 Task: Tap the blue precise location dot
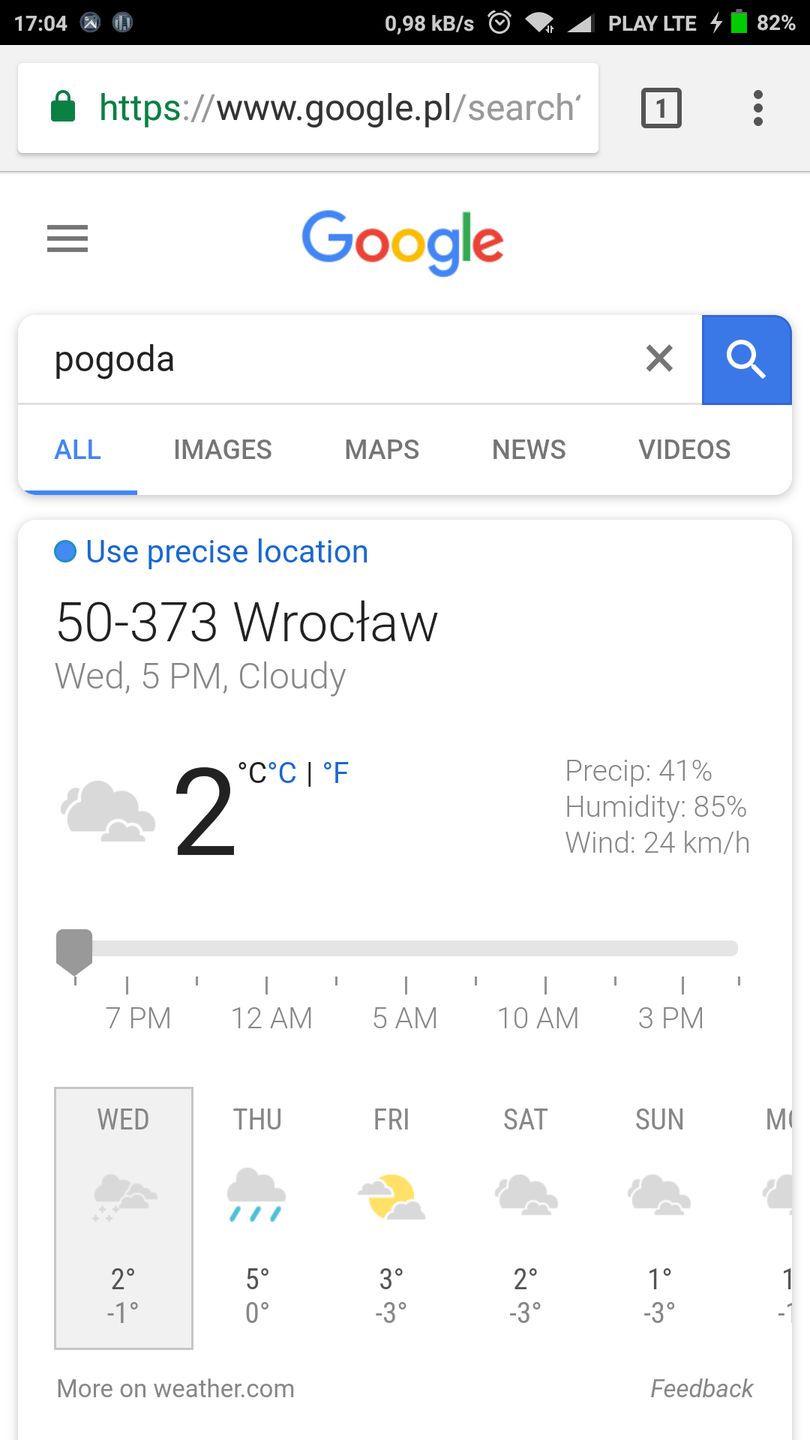point(65,551)
